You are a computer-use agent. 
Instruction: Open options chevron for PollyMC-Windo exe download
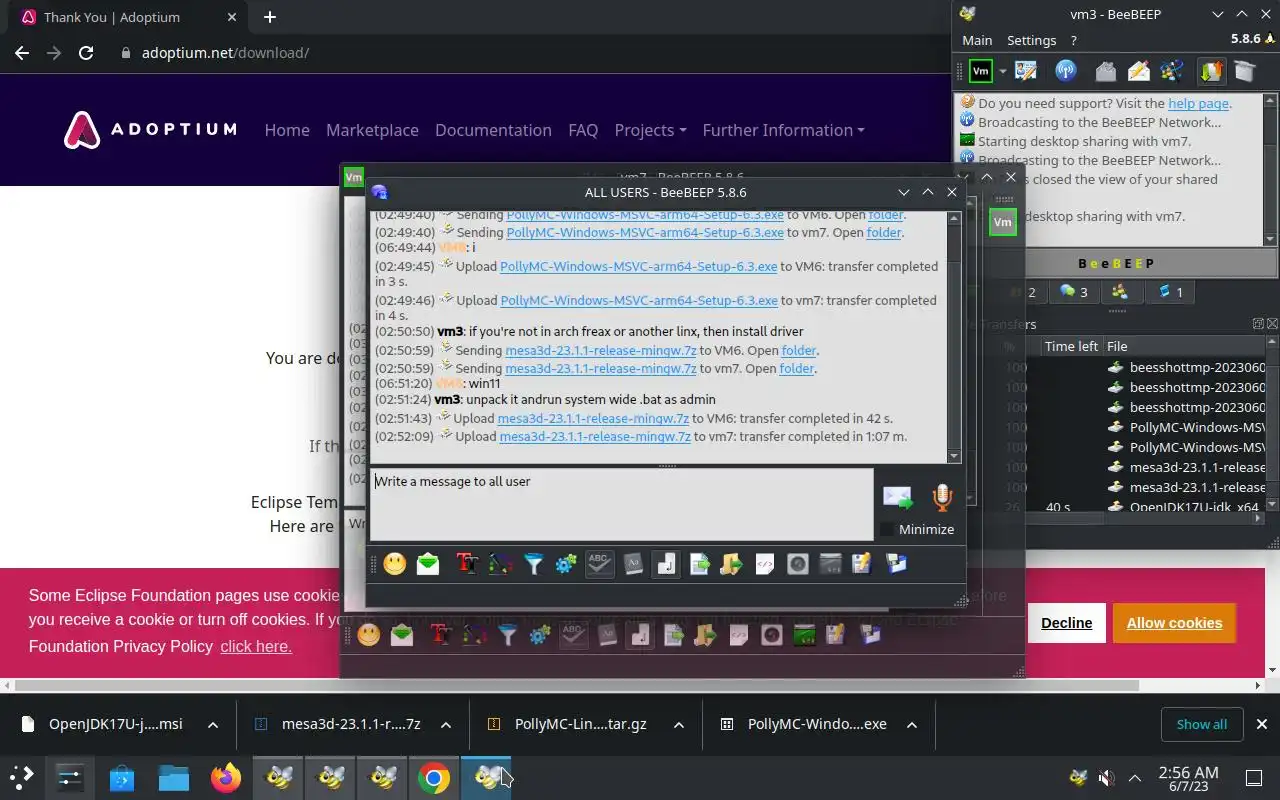(x=912, y=725)
